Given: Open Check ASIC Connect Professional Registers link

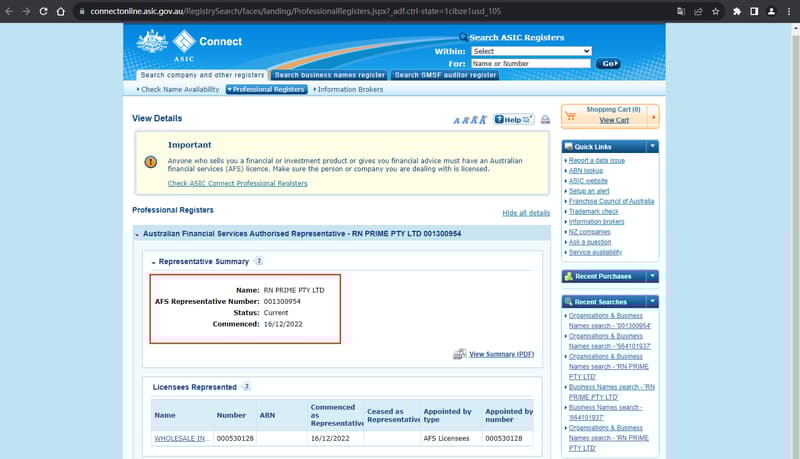Looking at the screenshot, I should coord(238,184).
